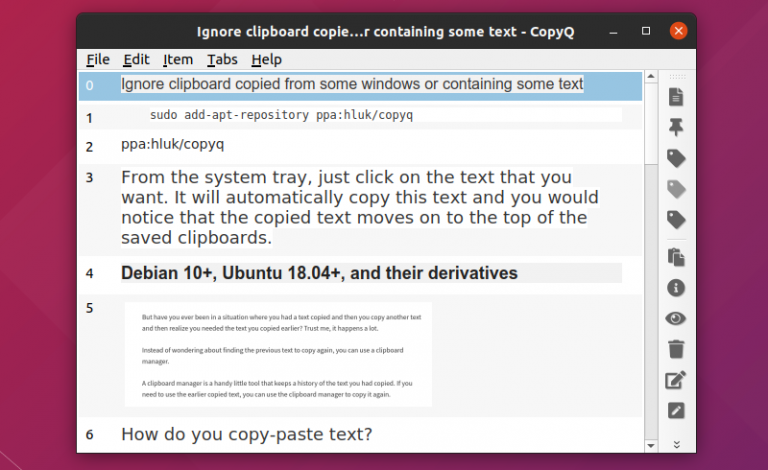Select the "Debian 10+, Ubuntu 18.04+, and their derivatives" item

[360, 273]
